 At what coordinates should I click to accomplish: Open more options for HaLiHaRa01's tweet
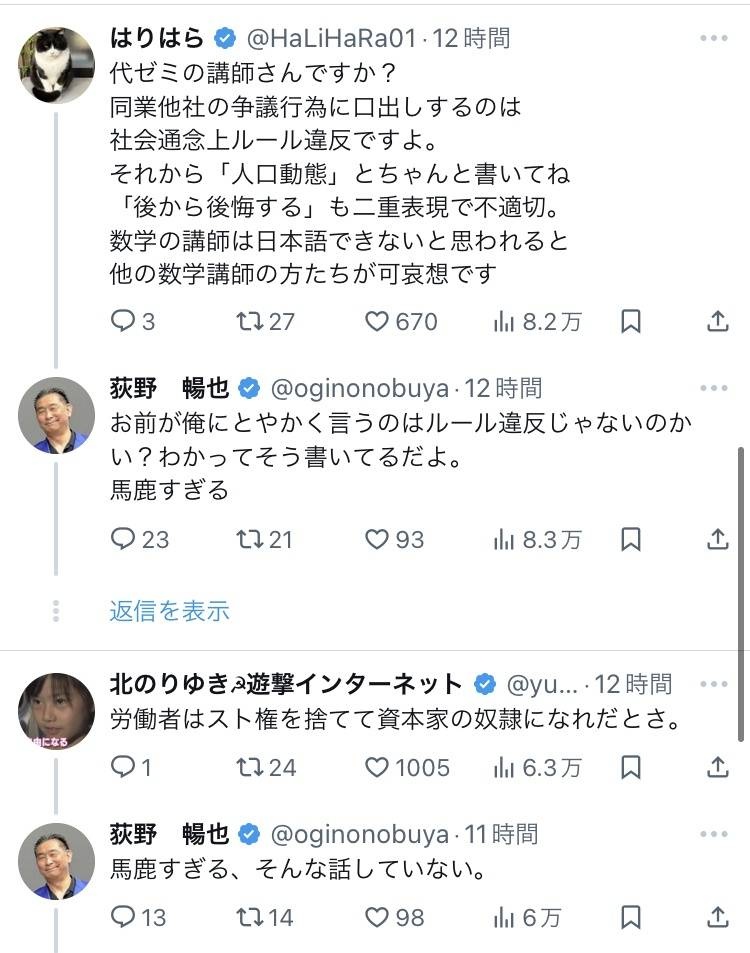point(714,39)
